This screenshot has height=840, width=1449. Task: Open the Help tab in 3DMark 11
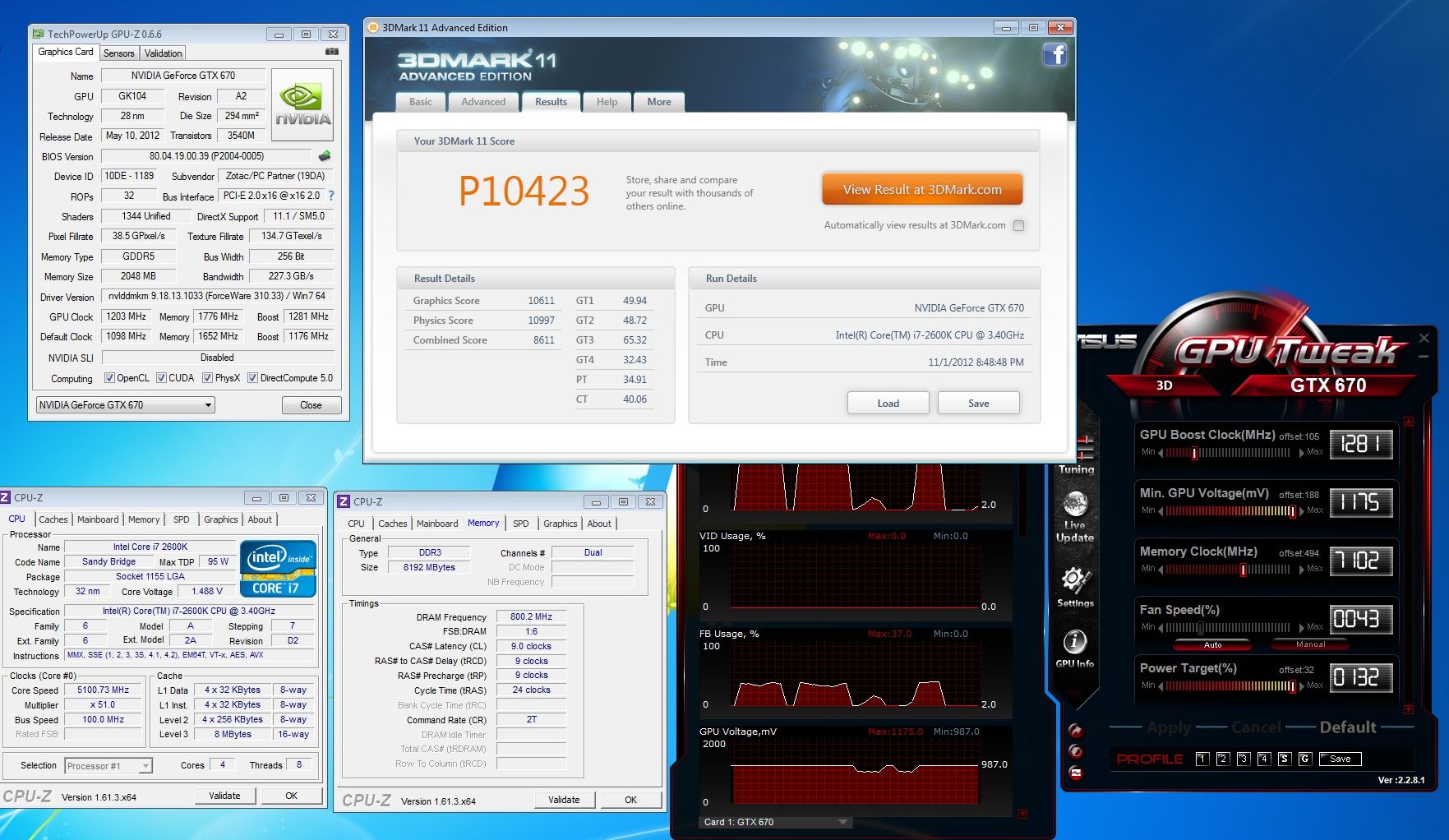[607, 102]
